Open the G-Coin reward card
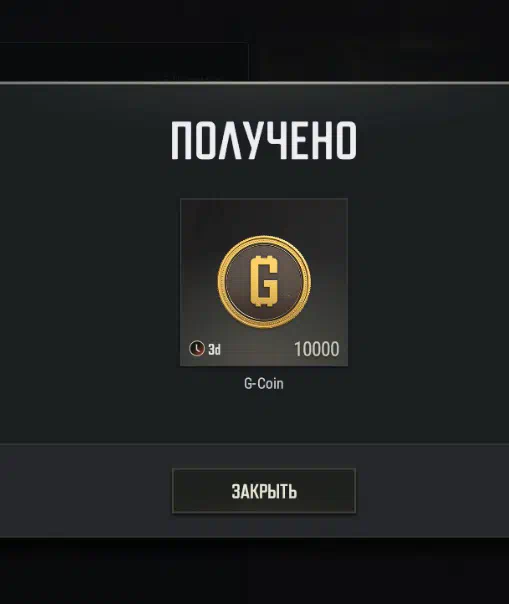This screenshot has width=509, height=604. tap(264, 282)
